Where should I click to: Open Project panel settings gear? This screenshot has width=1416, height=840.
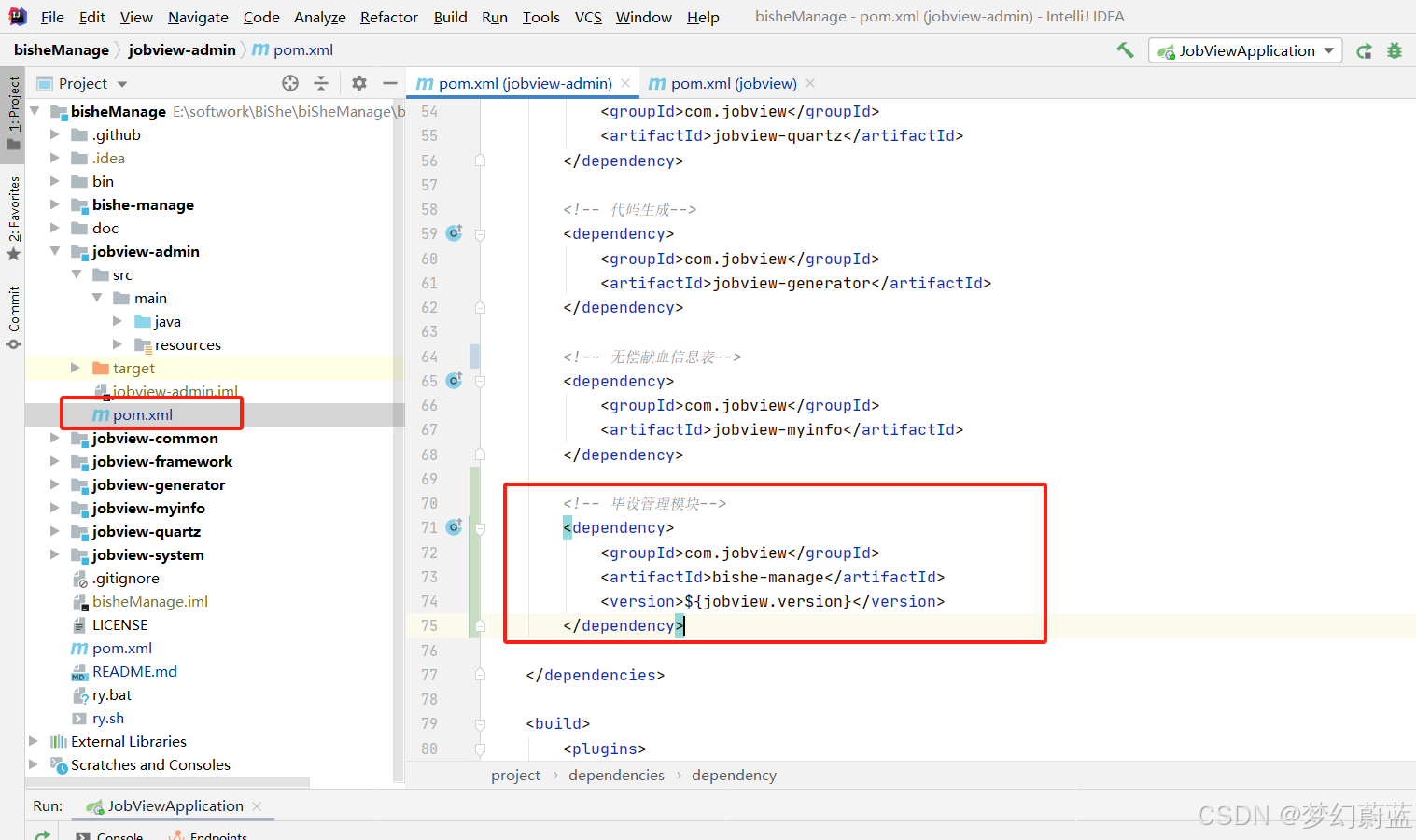[359, 83]
